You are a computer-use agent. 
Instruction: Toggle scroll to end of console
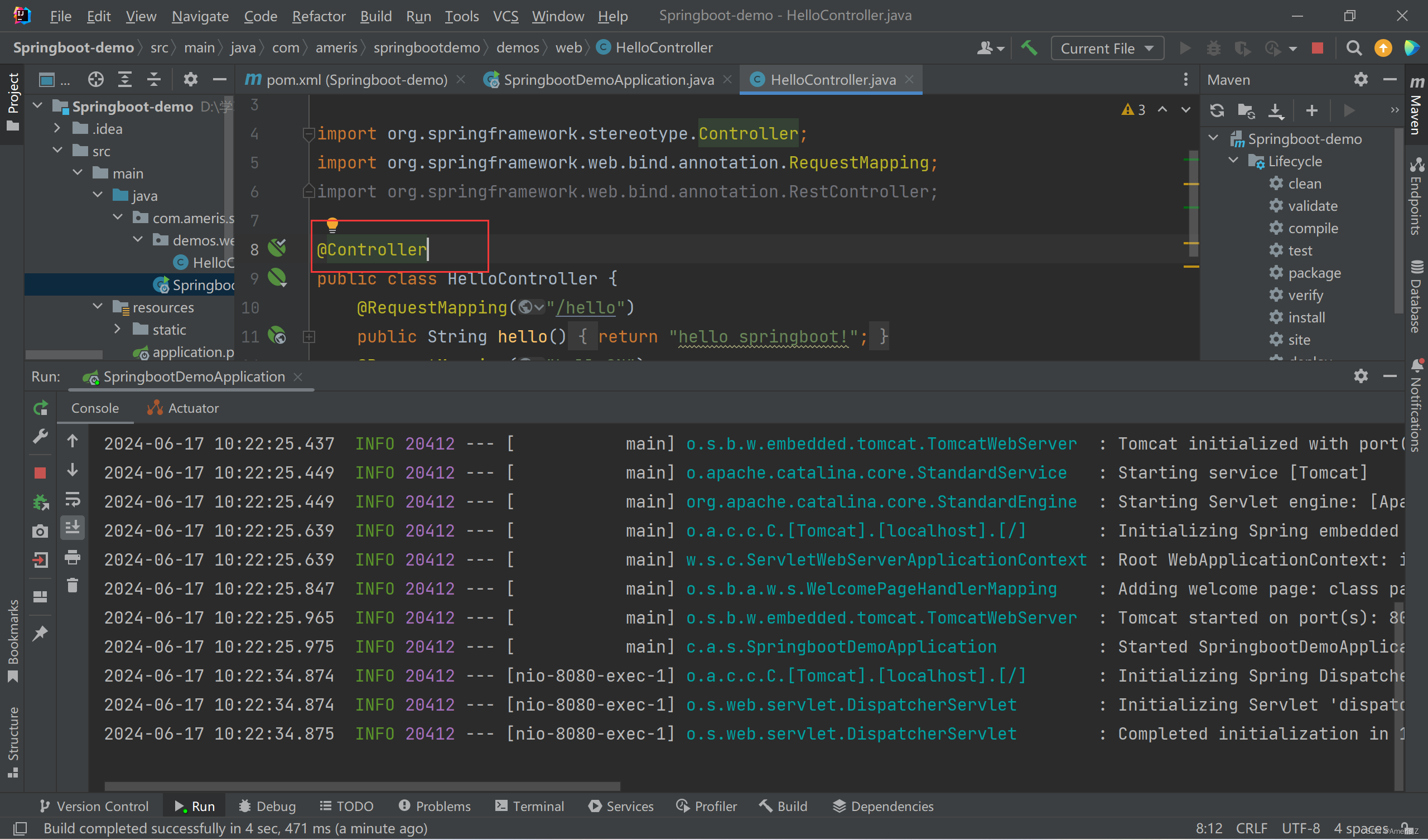click(x=73, y=528)
